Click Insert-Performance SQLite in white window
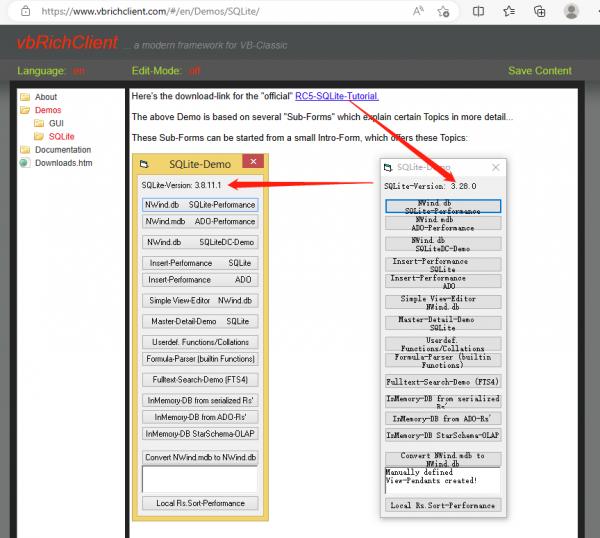Screen dimensions: 600x538 point(443,264)
